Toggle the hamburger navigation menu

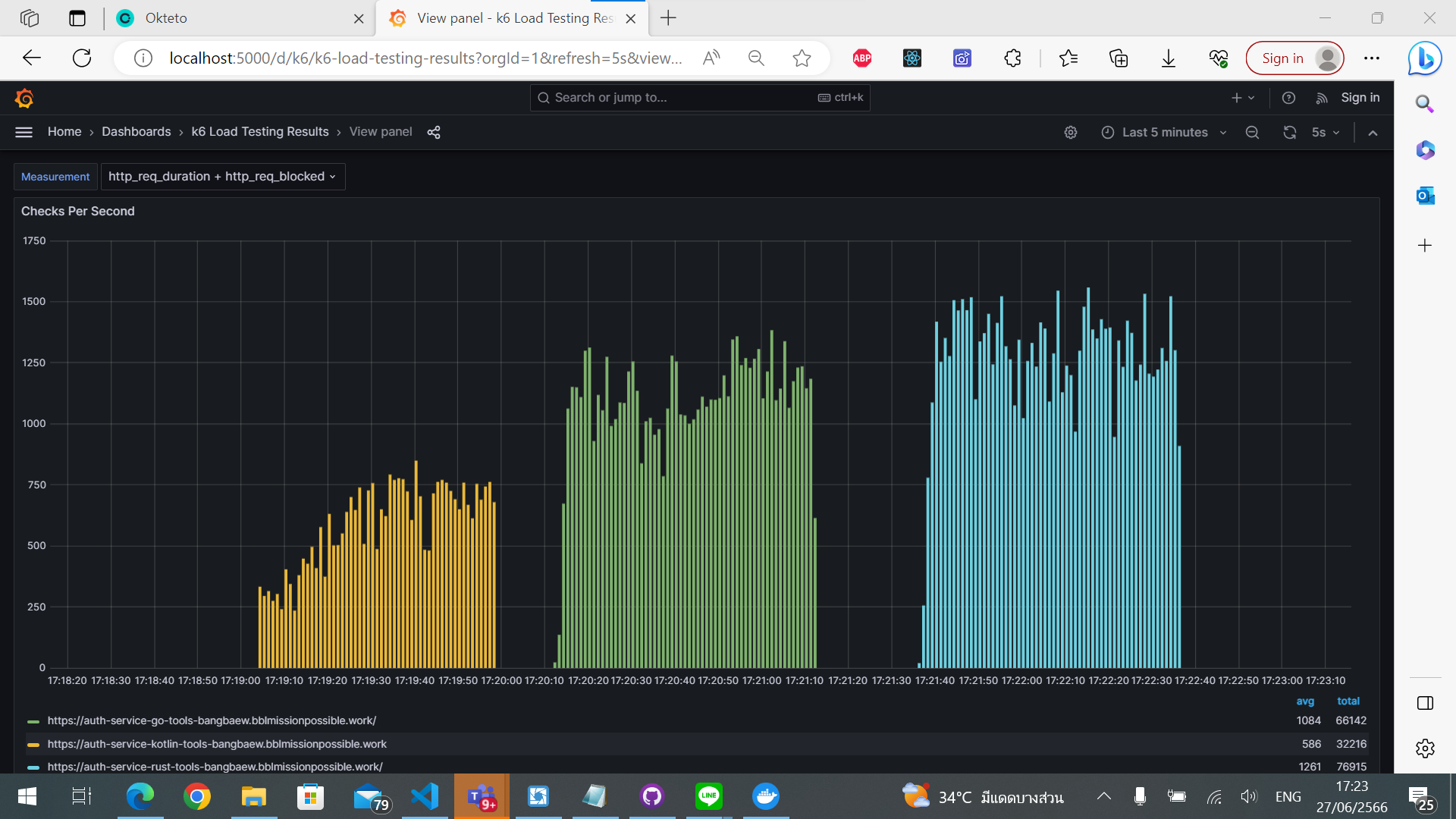(x=24, y=132)
